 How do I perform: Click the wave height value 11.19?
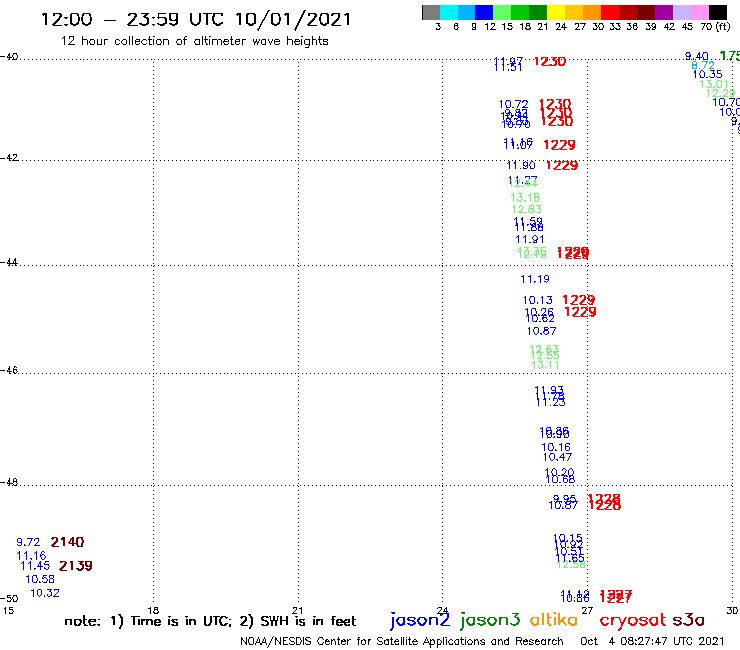pyautogui.click(x=535, y=279)
